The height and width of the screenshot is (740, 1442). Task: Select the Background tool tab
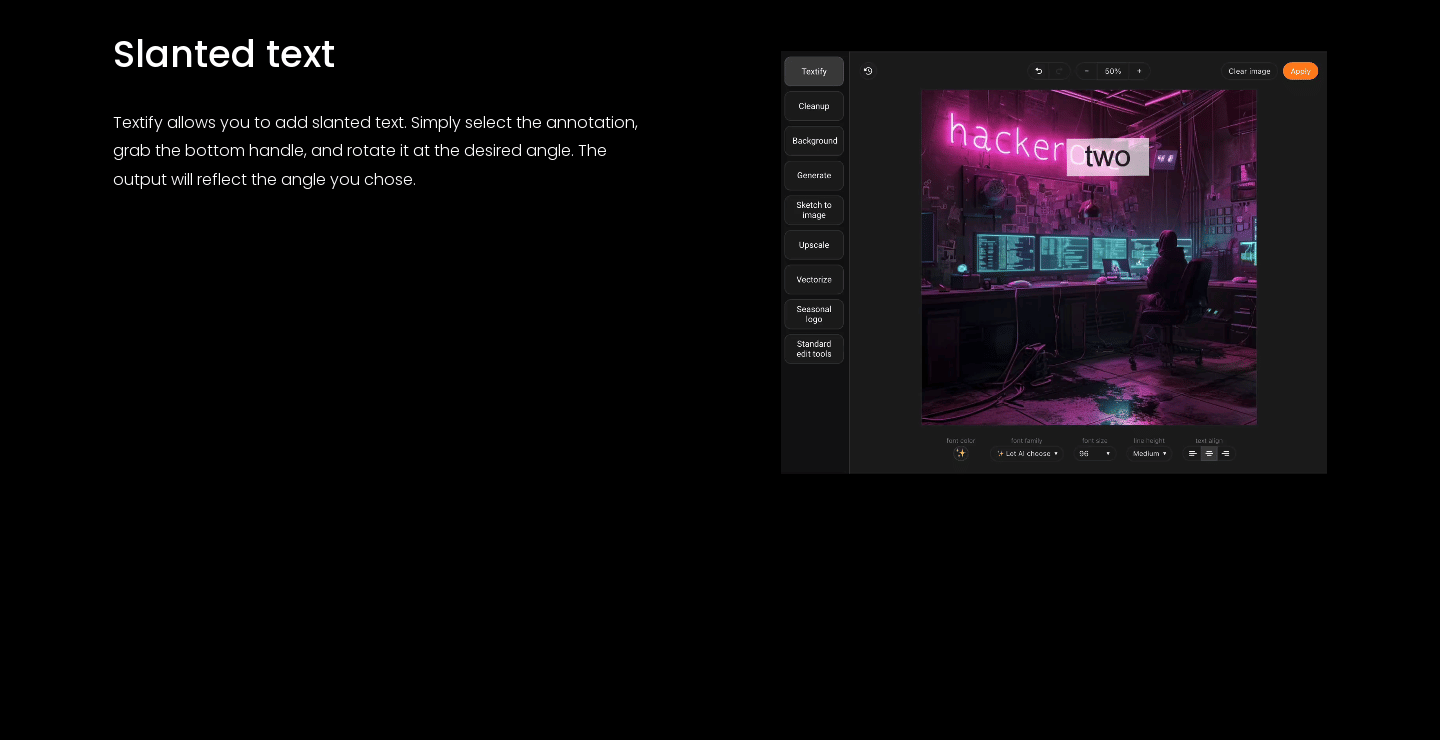(814, 141)
